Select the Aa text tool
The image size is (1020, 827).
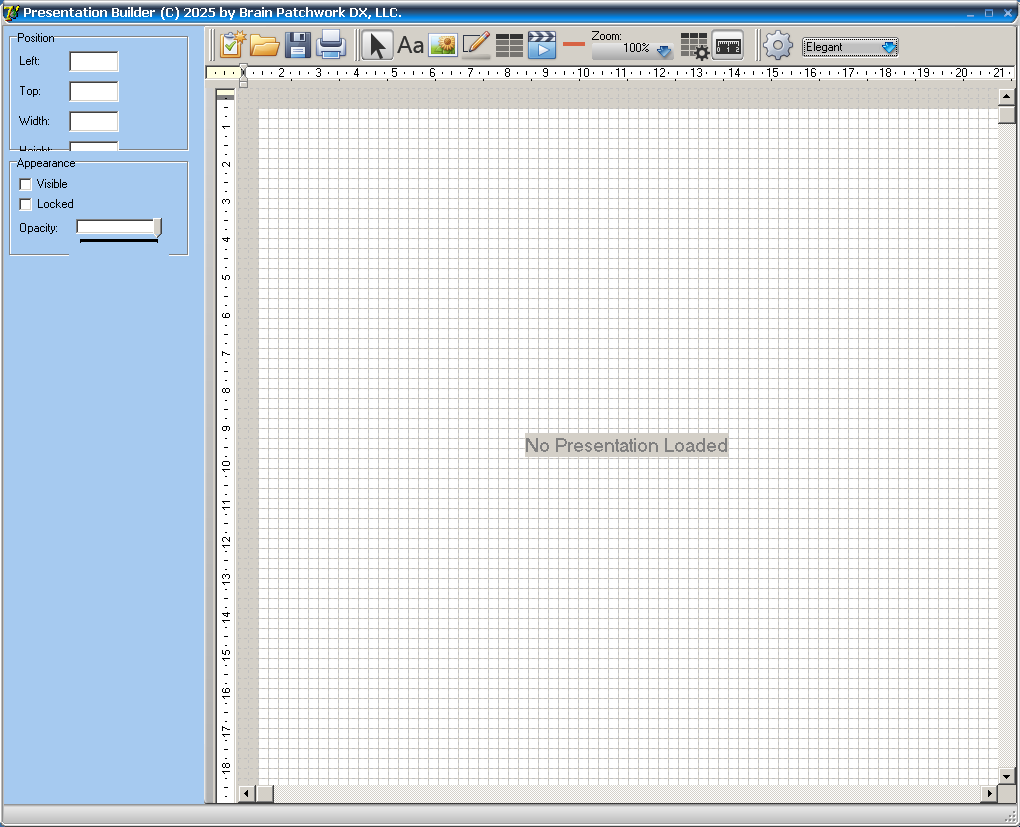point(410,45)
